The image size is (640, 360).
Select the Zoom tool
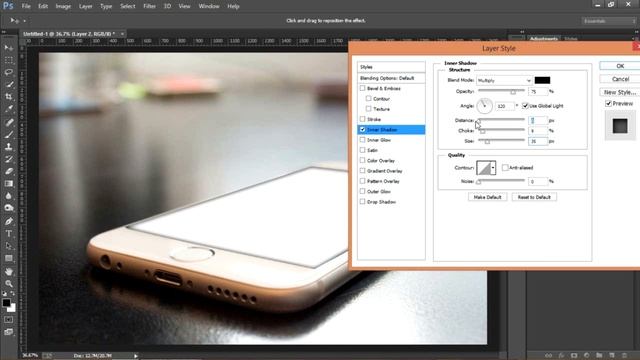(9, 283)
